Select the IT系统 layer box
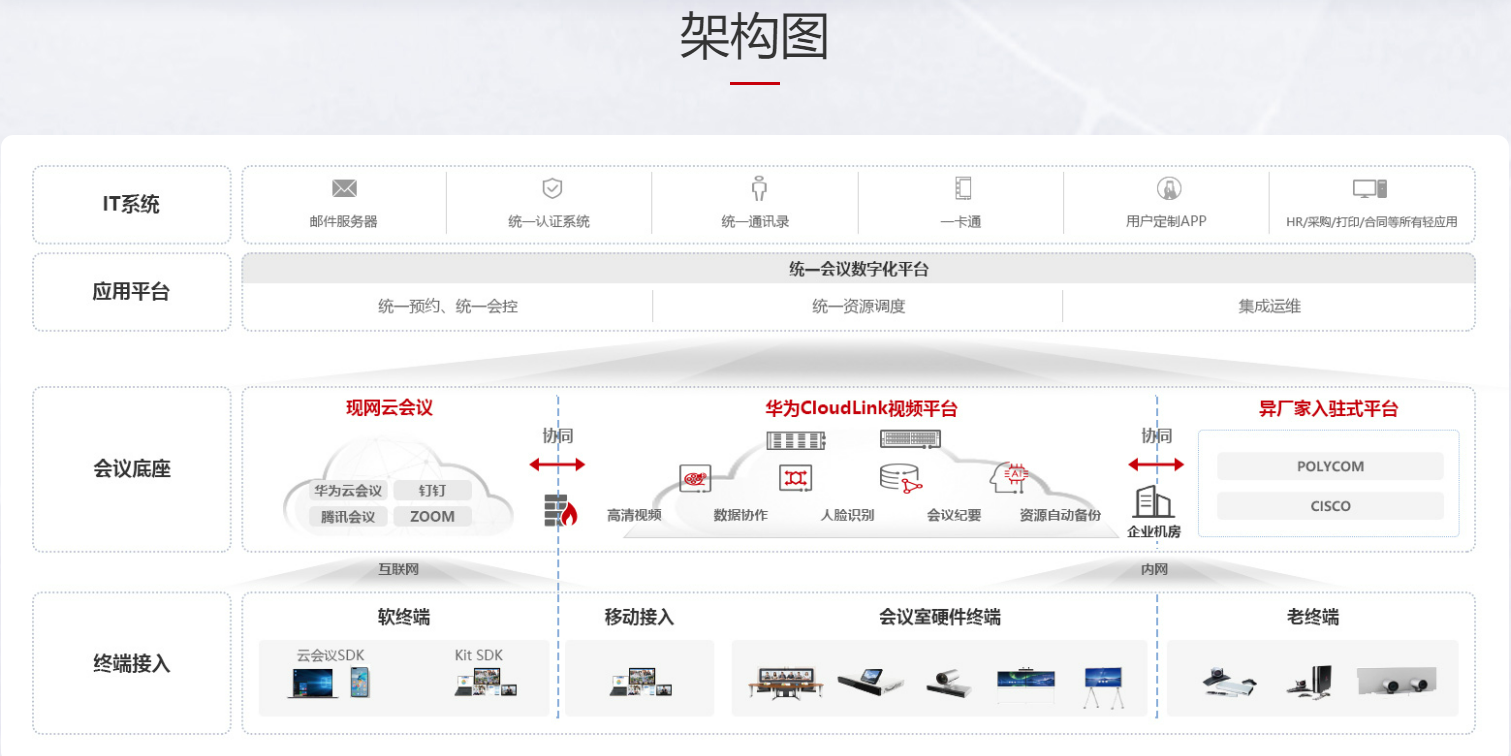1511x756 pixels. tap(132, 205)
